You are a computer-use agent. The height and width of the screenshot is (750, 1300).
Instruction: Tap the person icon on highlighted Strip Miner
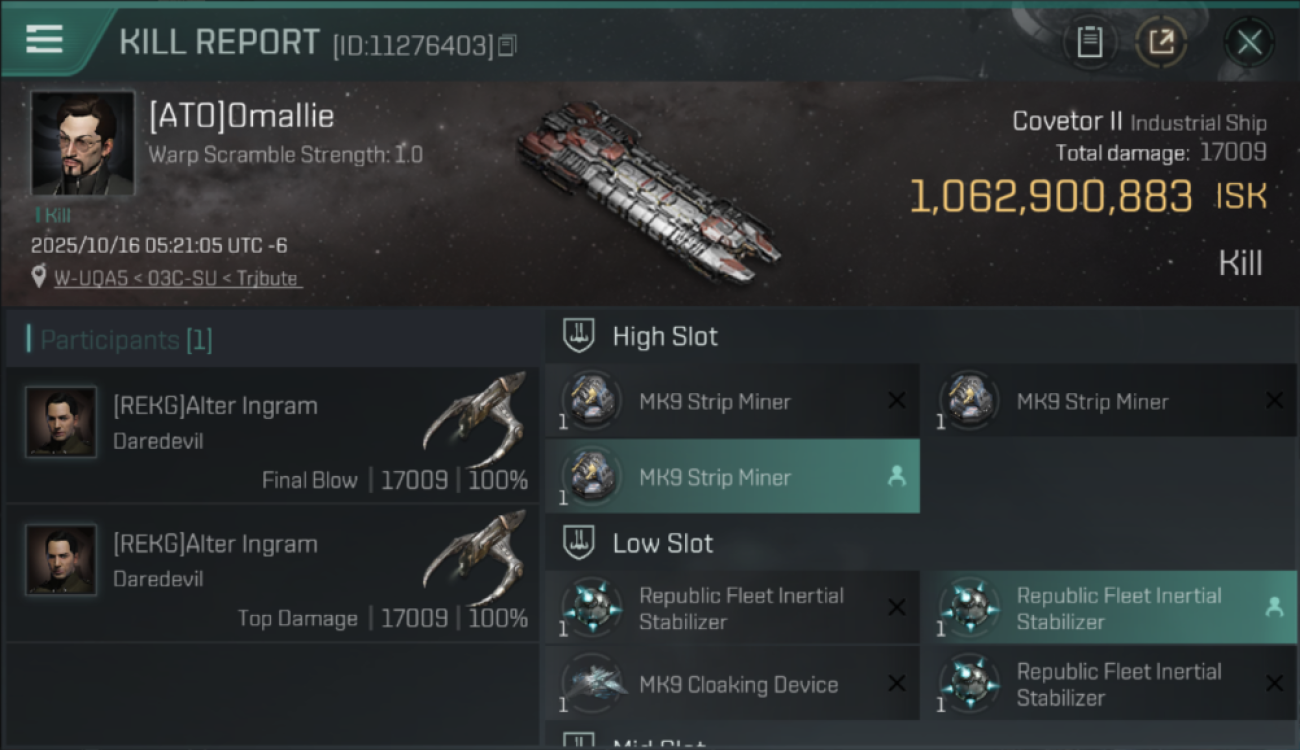[896, 477]
